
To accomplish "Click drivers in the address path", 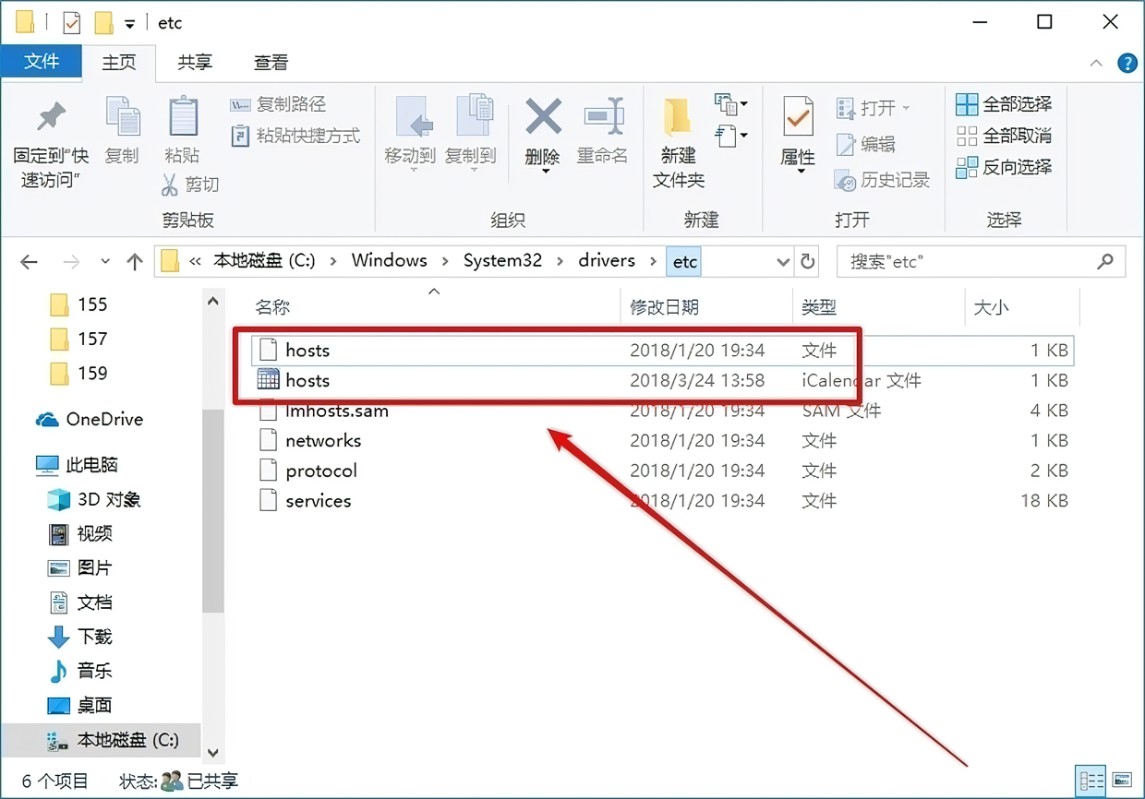I will pyautogui.click(x=606, y=261).
